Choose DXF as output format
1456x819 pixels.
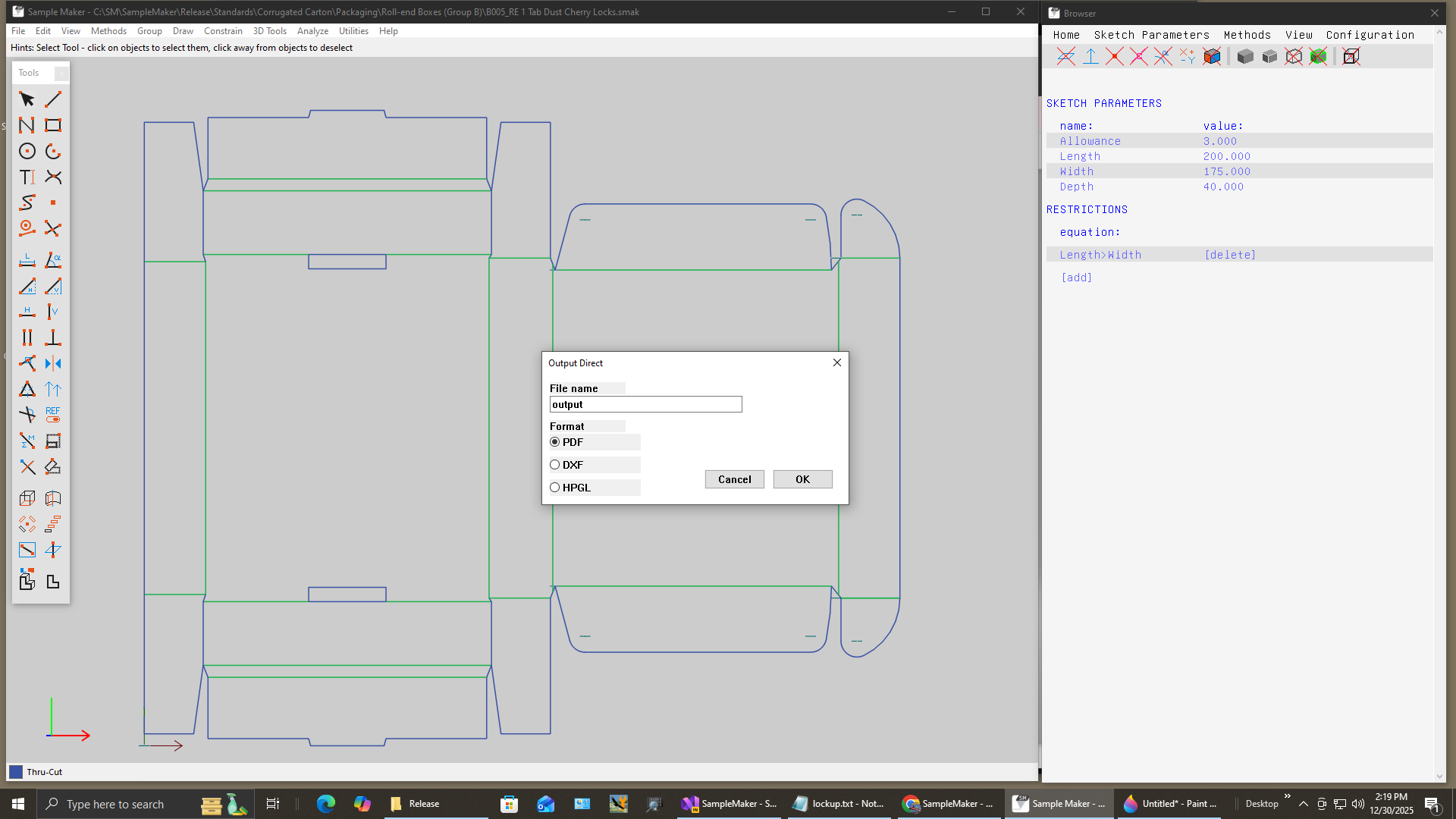click(555, 465)
